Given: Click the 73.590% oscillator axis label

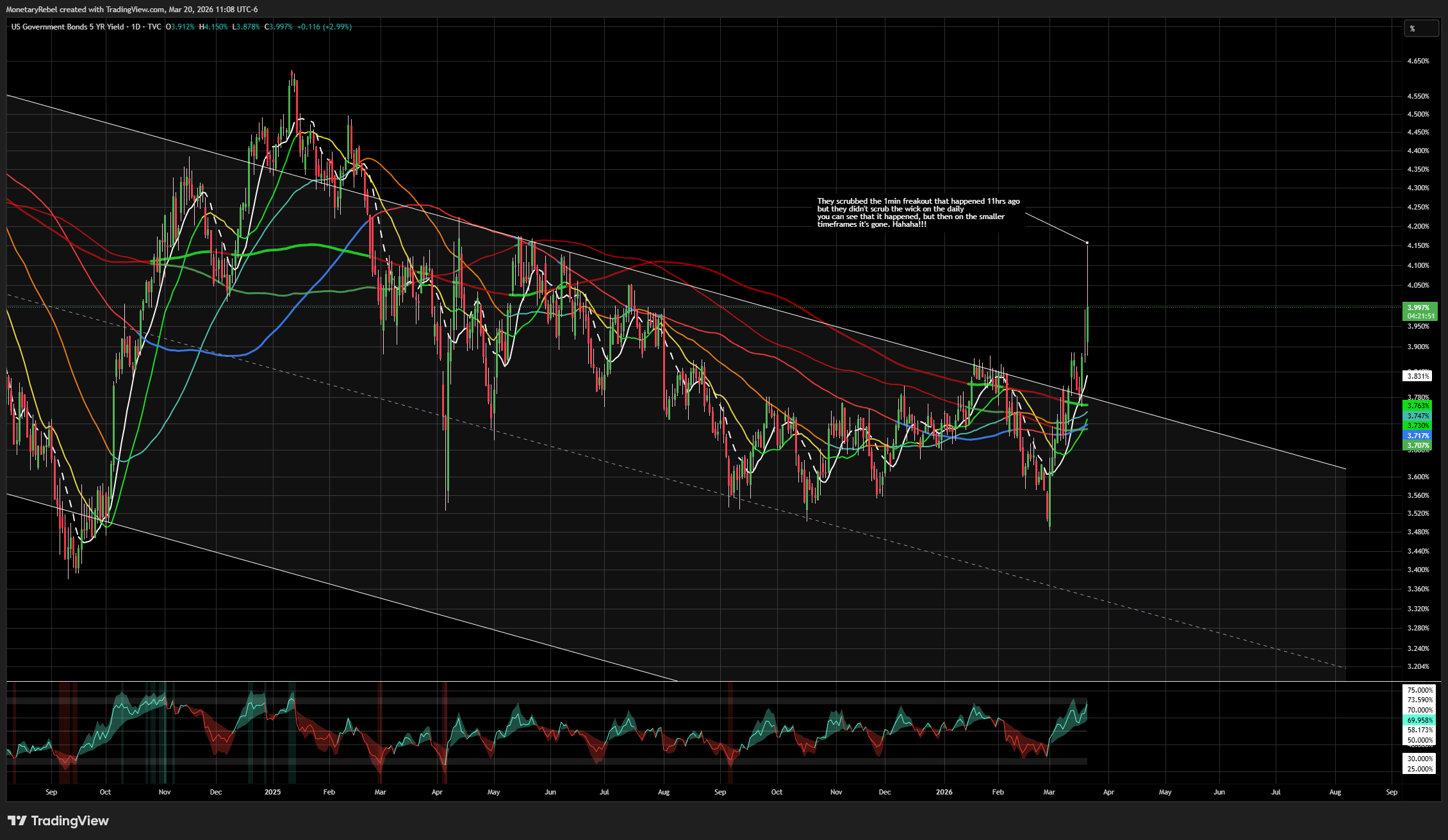Looking at the screenshot, I should 1420,700.
